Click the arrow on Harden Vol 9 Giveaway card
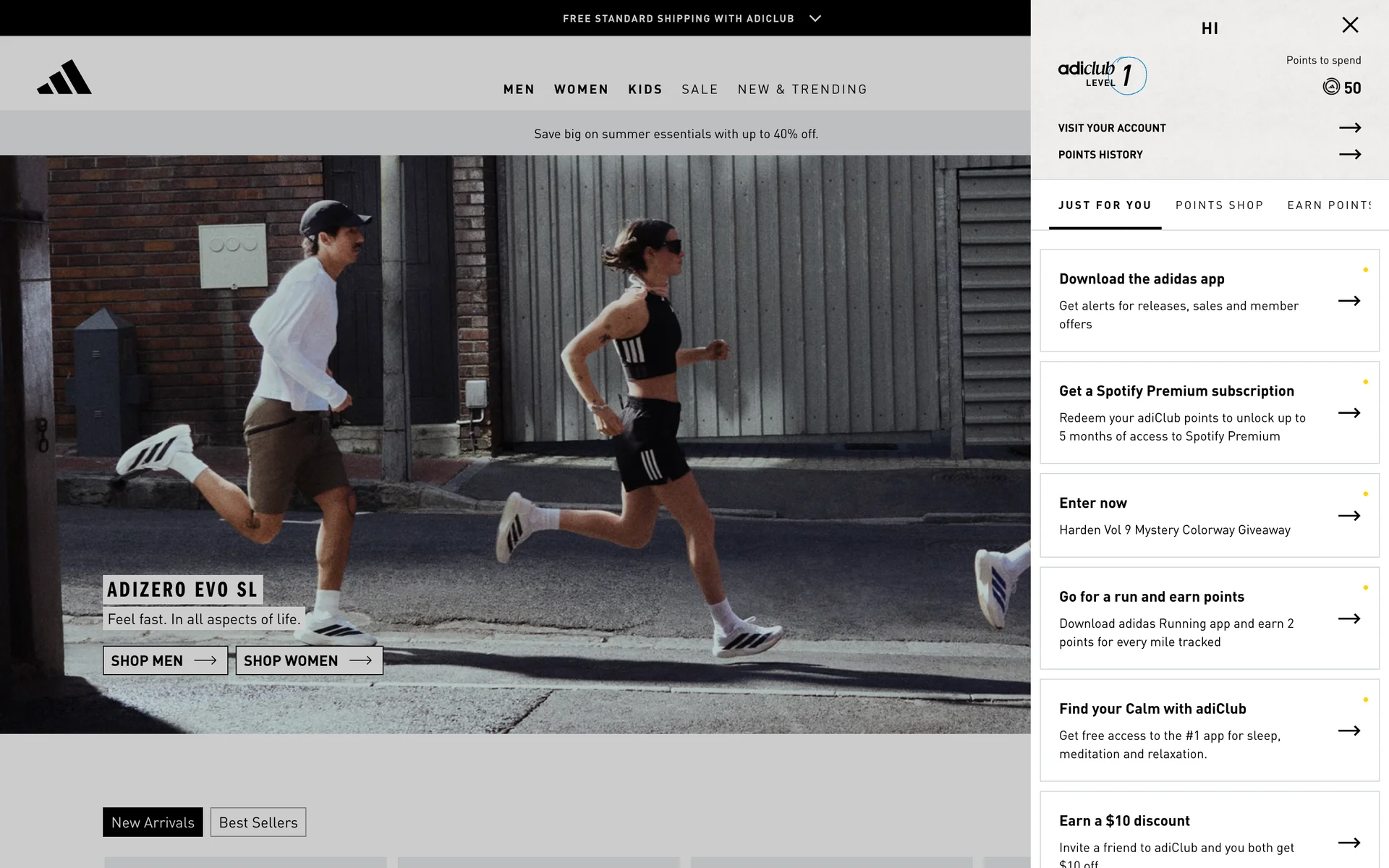 (x=1348, y=516)
